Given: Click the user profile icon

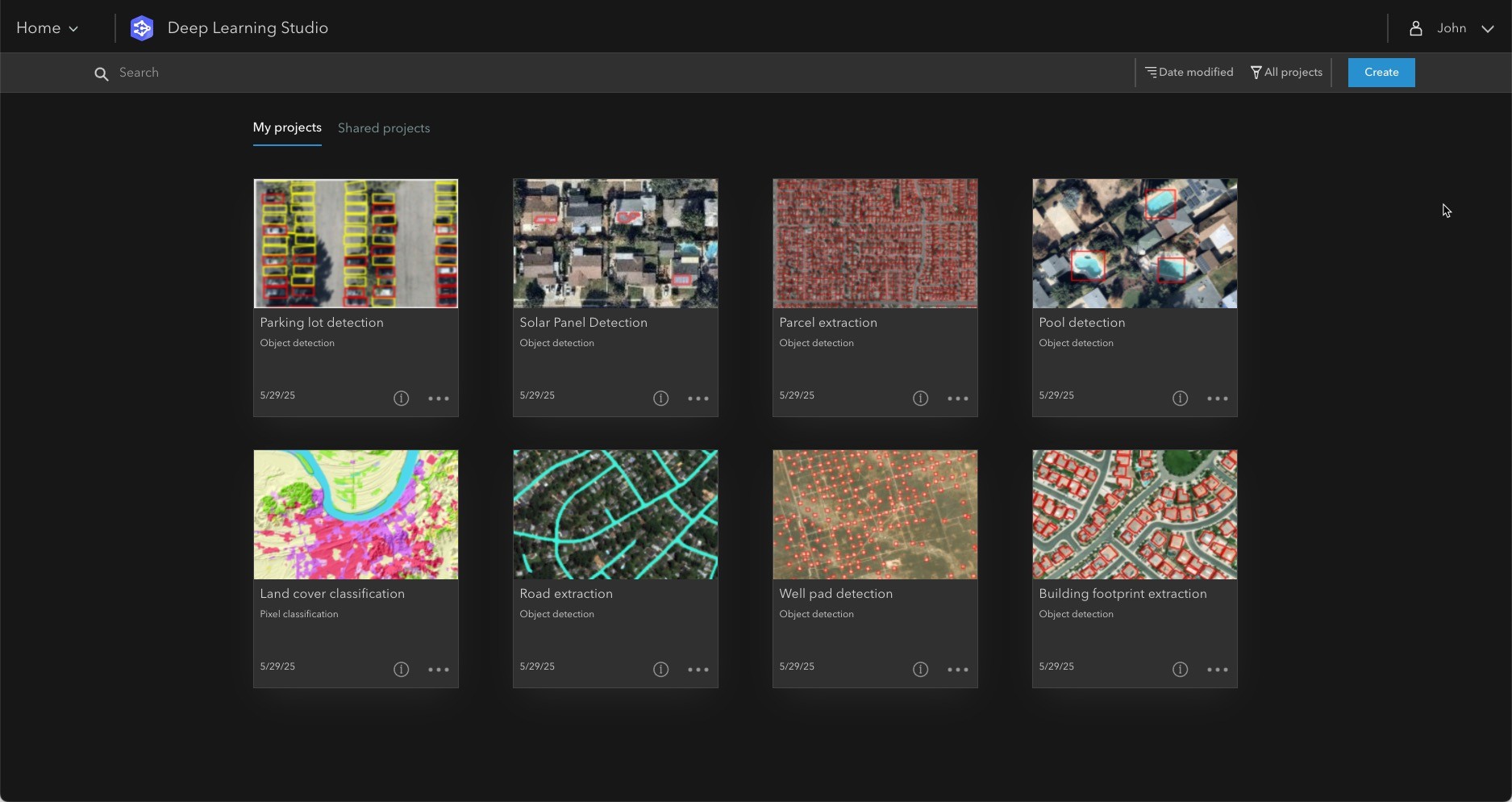Looking at the screenshot, I should click(x=1415, y=28).
